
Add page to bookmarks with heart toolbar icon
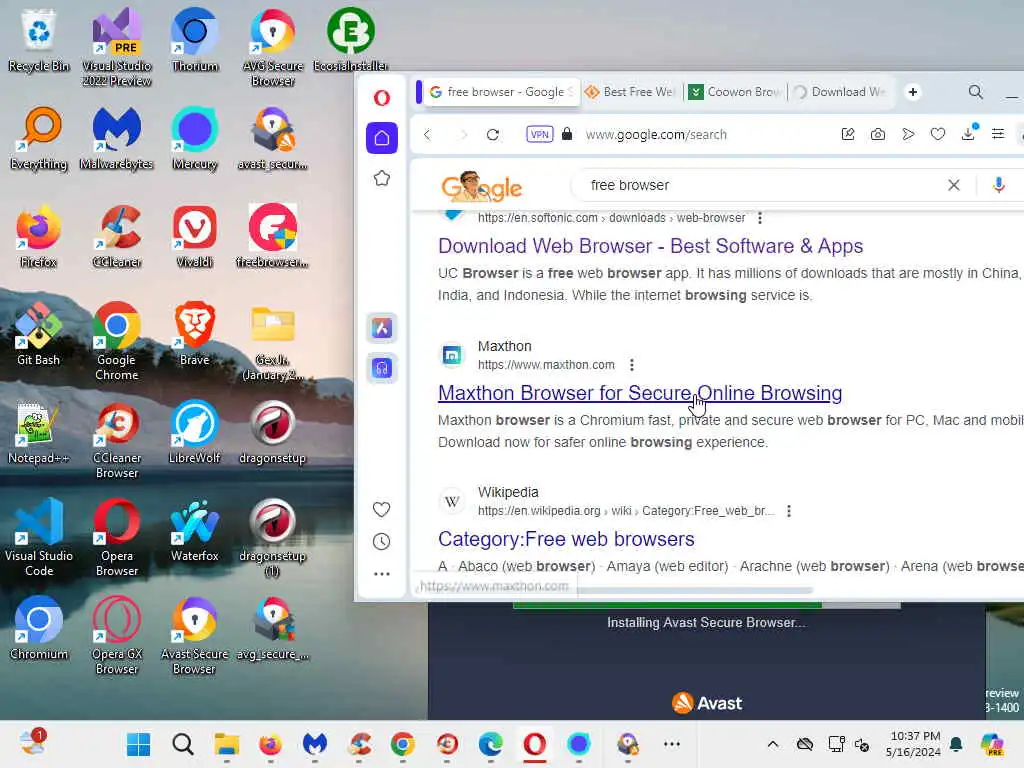[x=938, y=135]
